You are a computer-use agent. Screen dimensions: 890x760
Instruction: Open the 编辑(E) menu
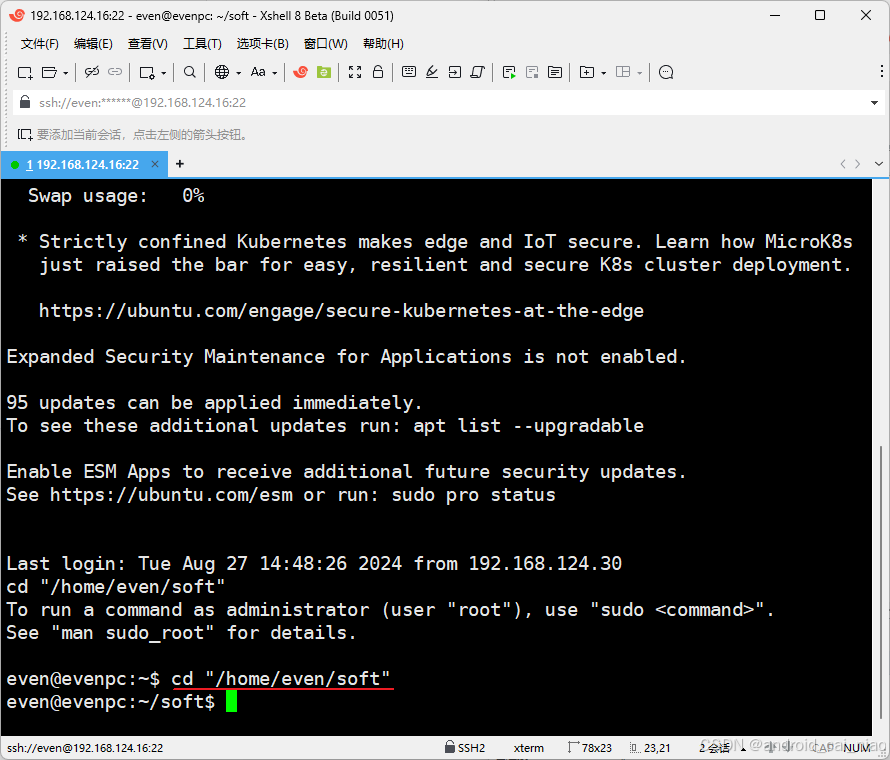pos(93,44)
